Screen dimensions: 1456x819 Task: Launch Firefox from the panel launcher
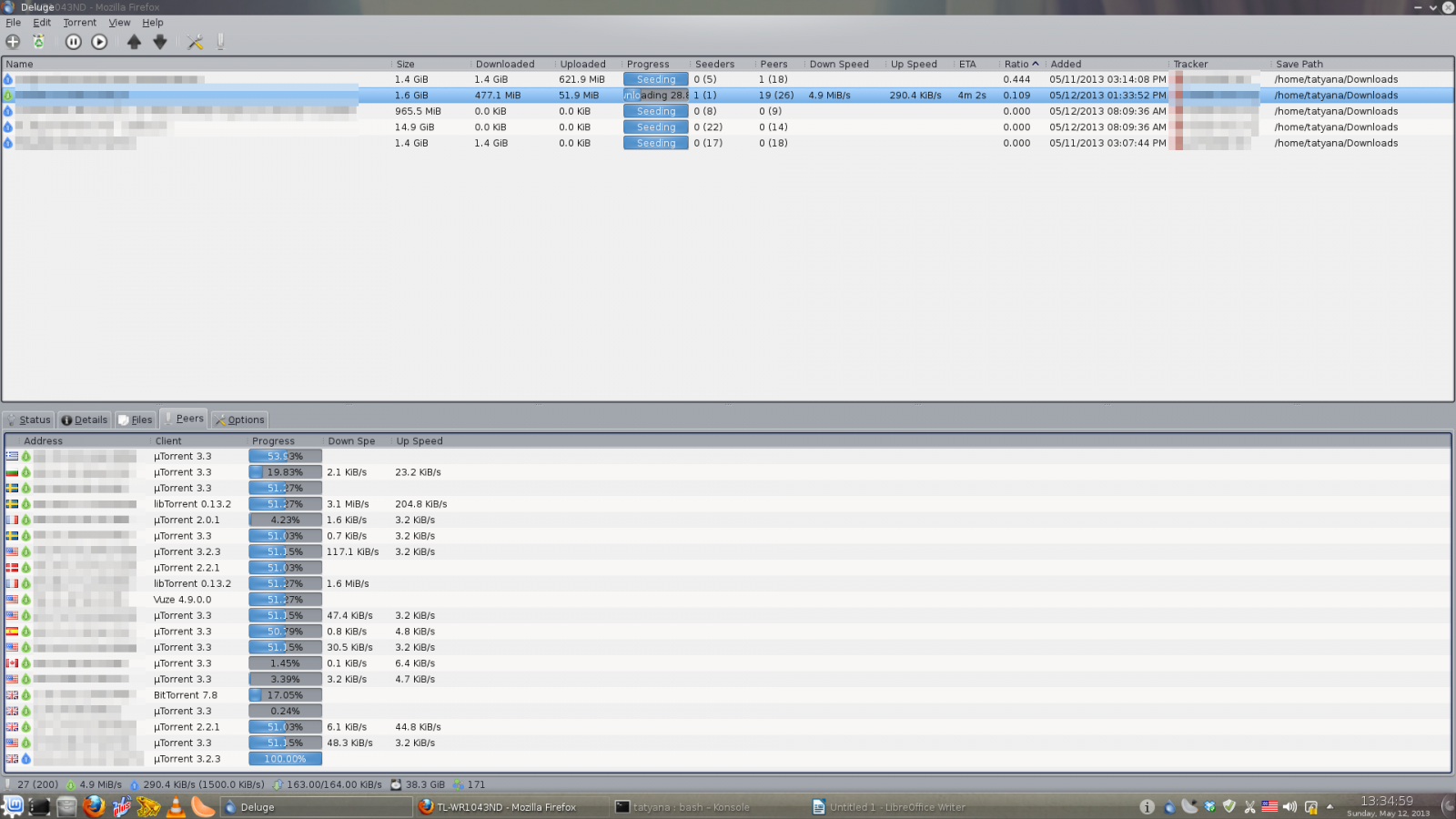click(x=94, y=806)
